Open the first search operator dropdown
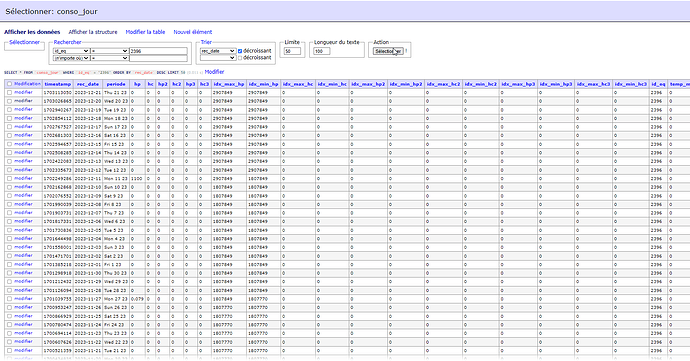690x361 pixels. 110,51
